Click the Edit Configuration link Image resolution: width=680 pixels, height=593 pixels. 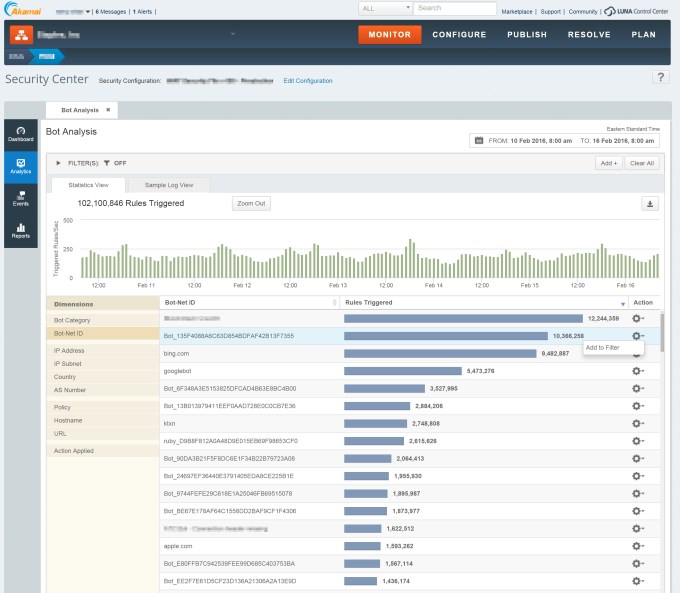[x=308, y=80]
